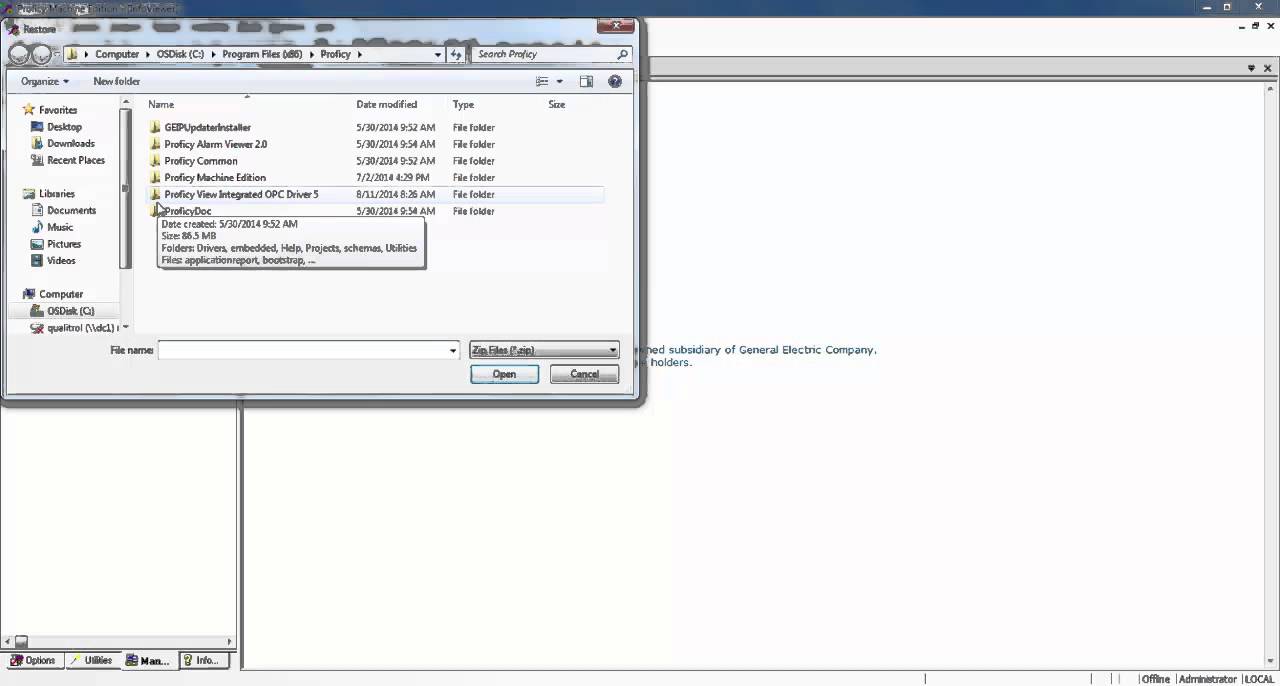The height and width of the screenshot is (686, 1280).
Task: Click Administrator in status bar
Action: click(x=1207, y=679)
